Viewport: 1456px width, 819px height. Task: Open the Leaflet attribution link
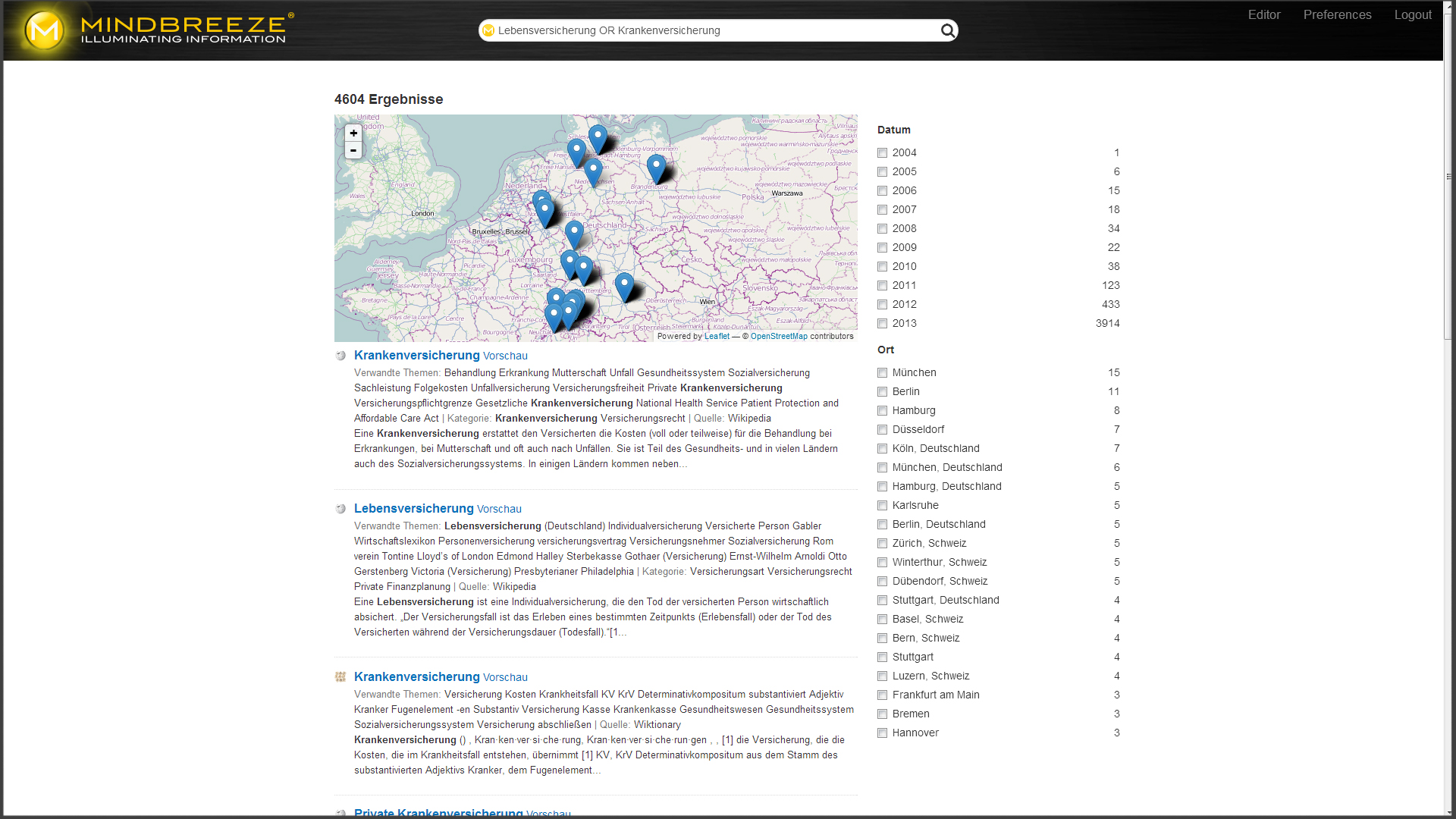tap(717, 336)
